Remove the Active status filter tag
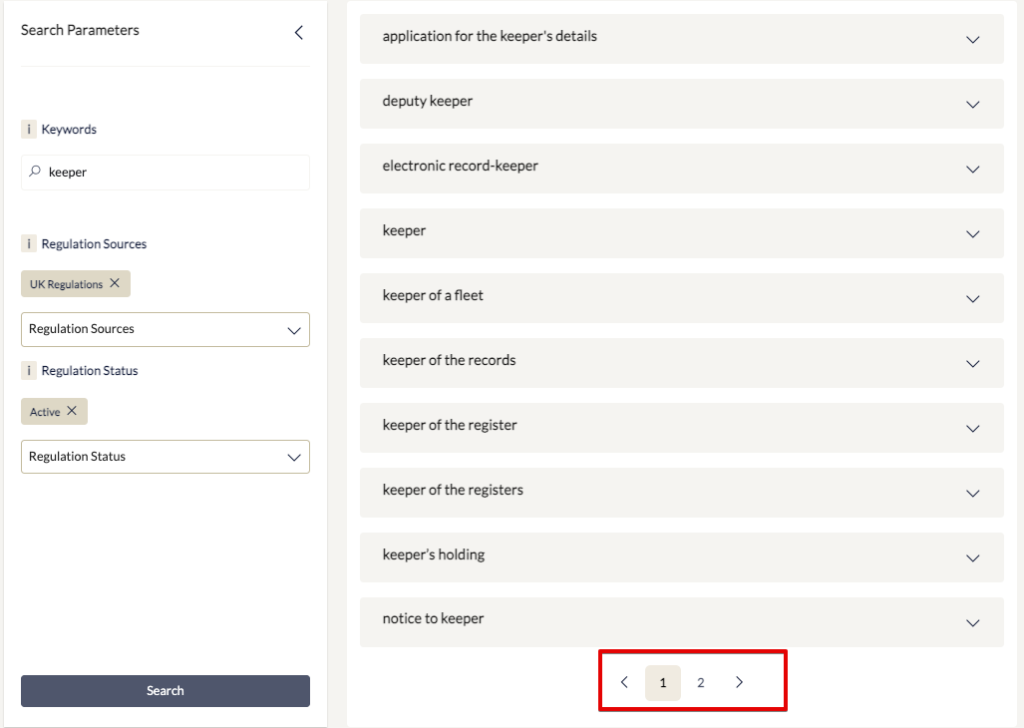The image size is (1024, 728). pyautogui.click(x=72, y=411)
